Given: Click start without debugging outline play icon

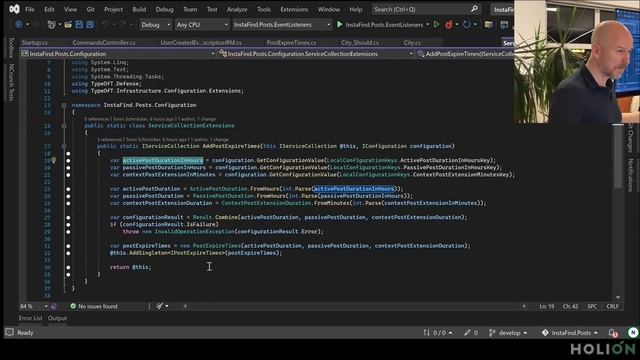Looking at the screenshot, I should coord(436,24).
